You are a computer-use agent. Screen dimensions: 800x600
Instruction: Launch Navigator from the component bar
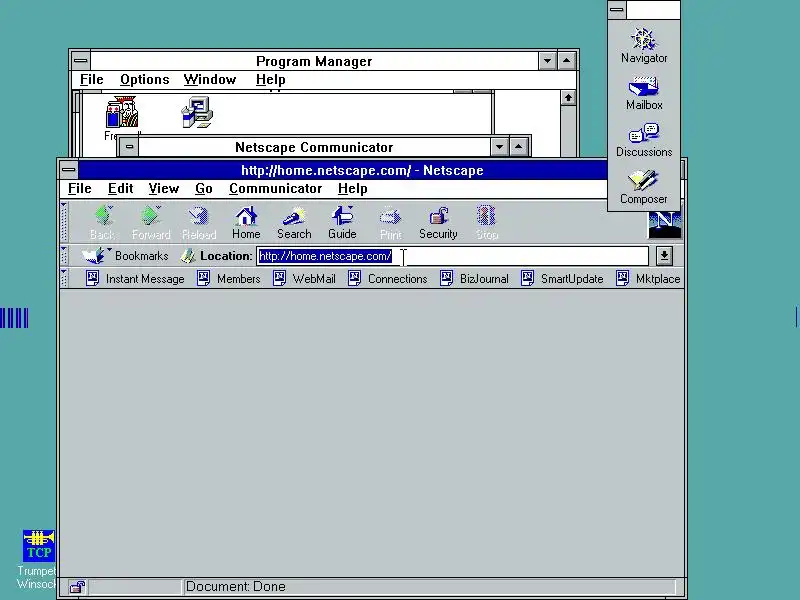tap(644, 46)
